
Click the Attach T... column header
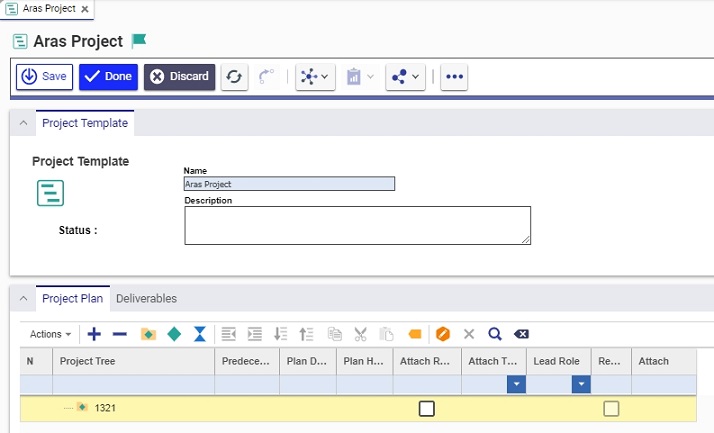494,362
